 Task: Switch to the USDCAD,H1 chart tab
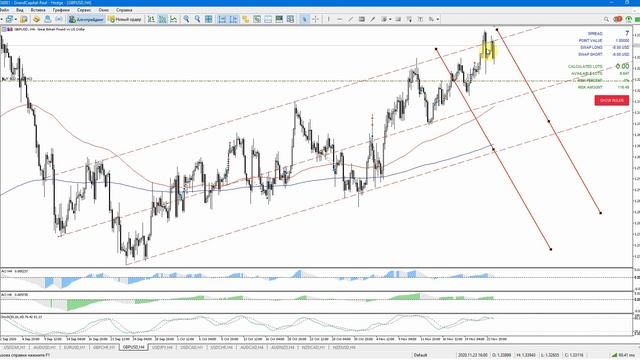coord(191,347)
